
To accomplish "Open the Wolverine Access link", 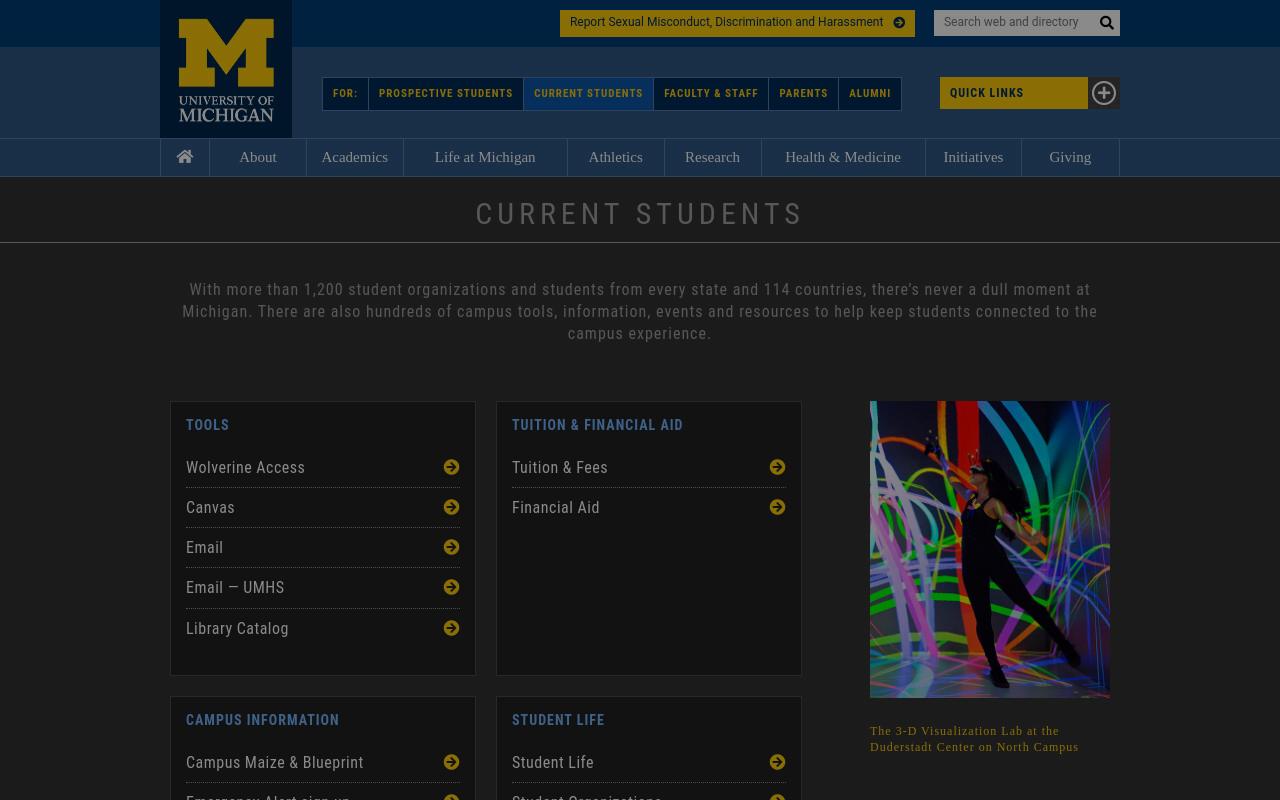I will point(323,467).
